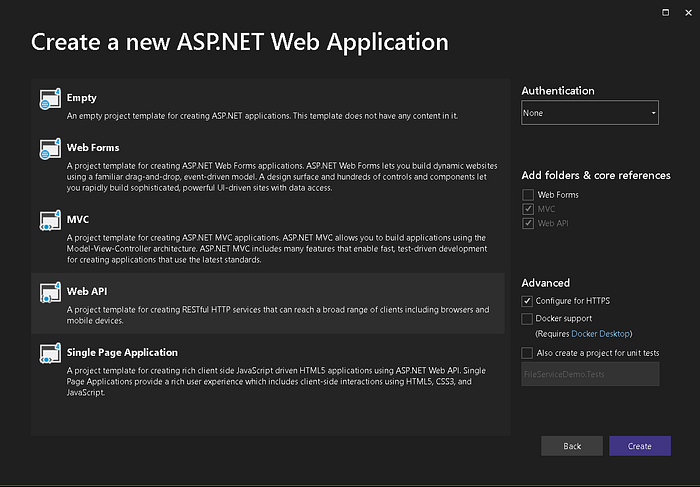Close the dialog with the X icon

[688, 11]
